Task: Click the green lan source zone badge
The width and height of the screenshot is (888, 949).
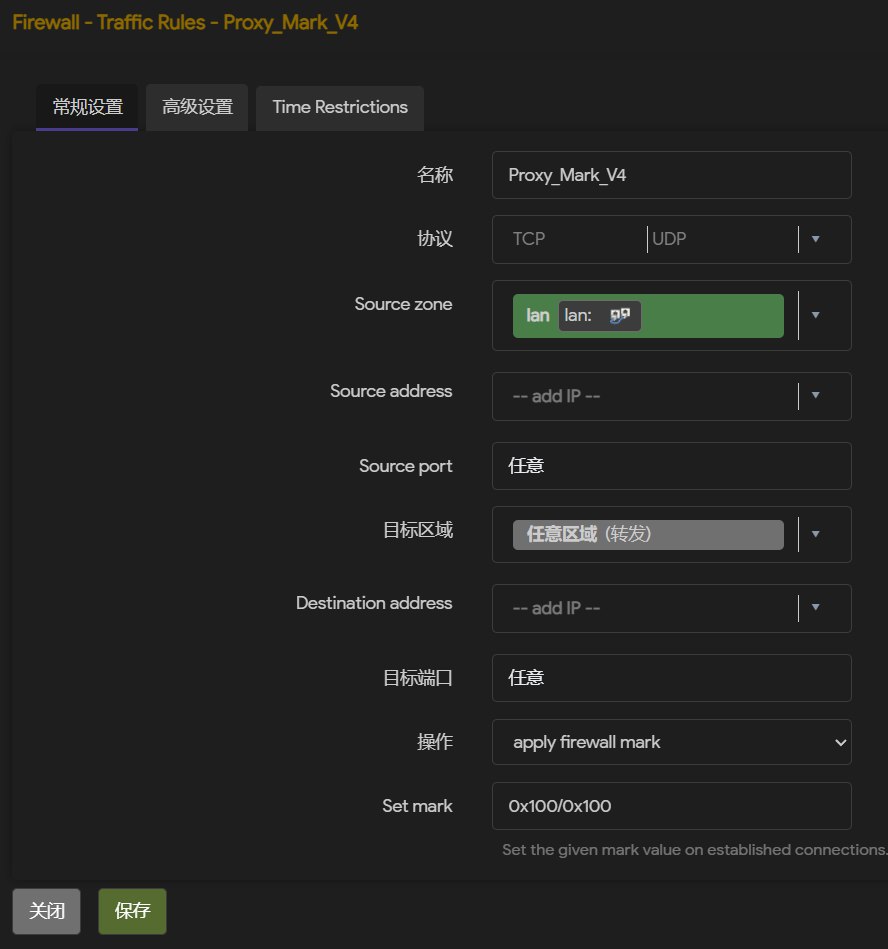Action: coord(537,315)
